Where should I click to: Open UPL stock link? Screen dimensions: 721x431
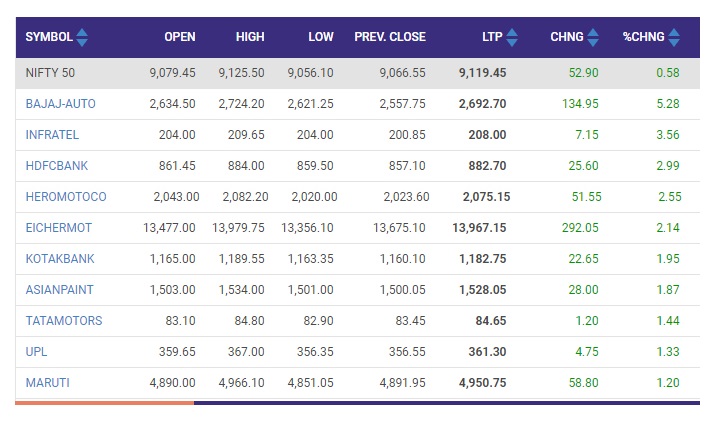tap(36, 351)
